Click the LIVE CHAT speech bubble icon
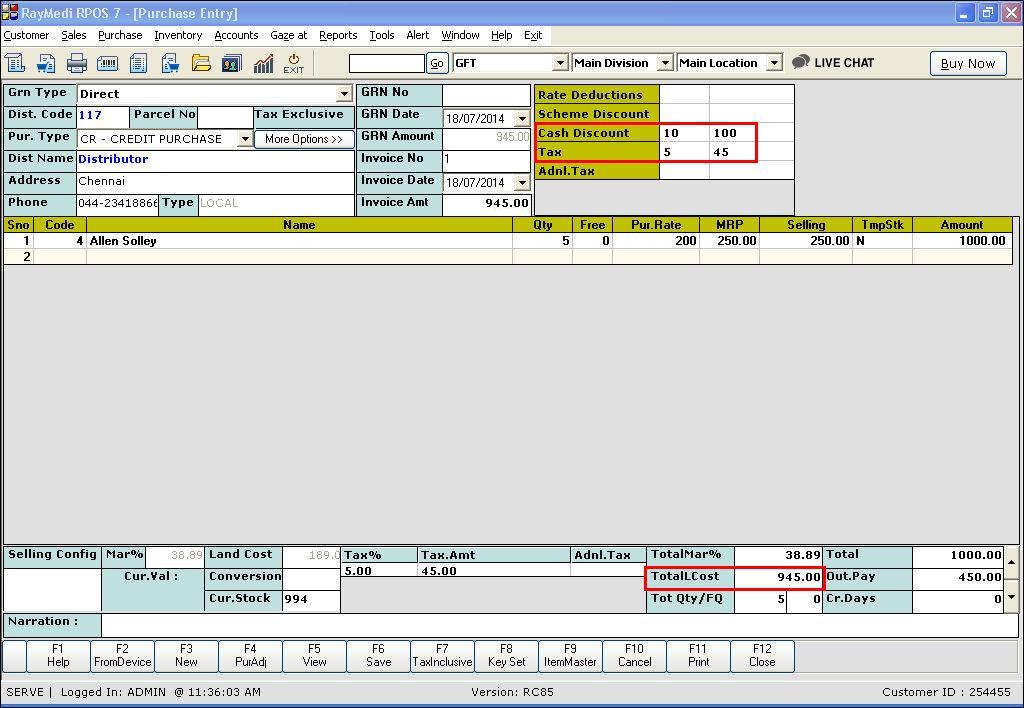 800,62
